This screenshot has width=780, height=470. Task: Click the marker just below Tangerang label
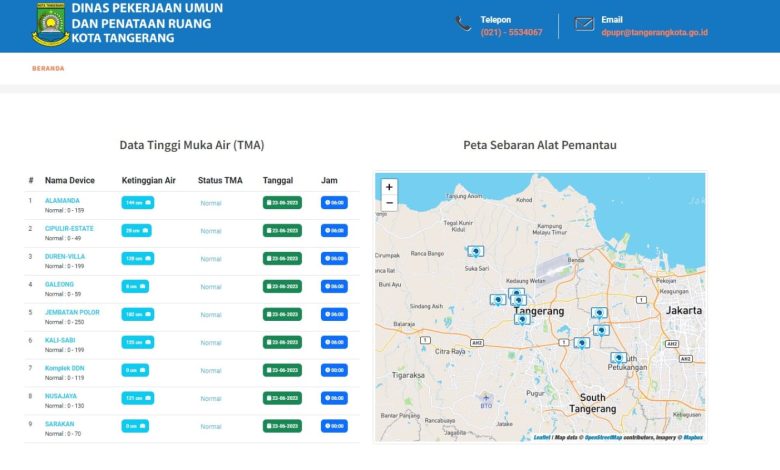[522, 319]
